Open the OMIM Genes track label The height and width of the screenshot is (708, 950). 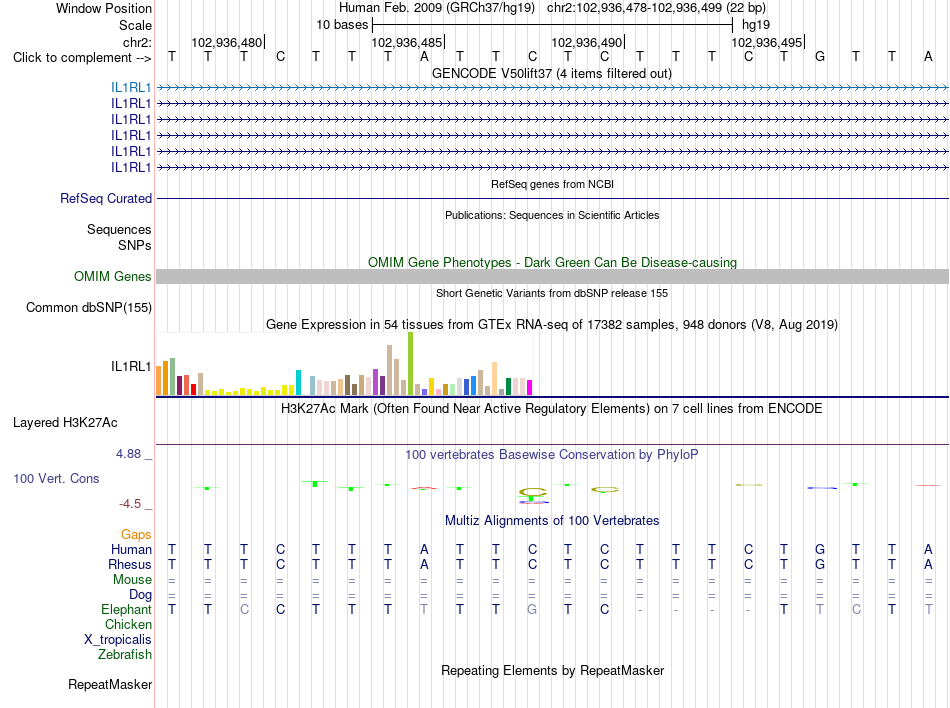(x=113, y=276)
